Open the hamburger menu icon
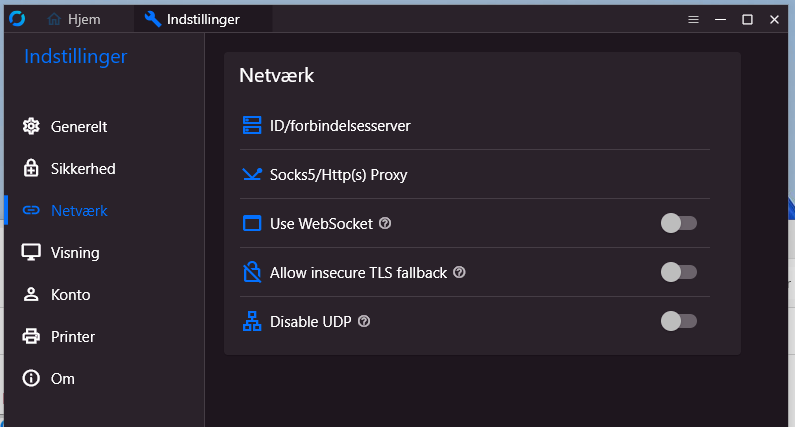Viewport: 795px width, 427px height. [x=693, y=19]
